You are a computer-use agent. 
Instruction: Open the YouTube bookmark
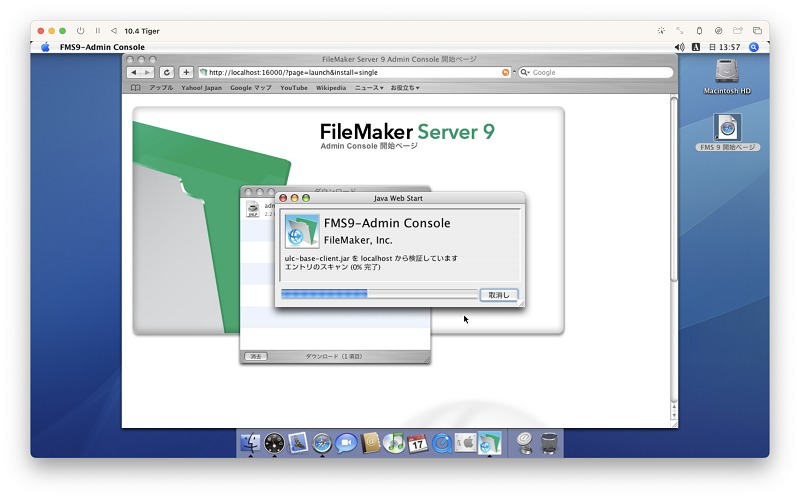tap(294, 88)
